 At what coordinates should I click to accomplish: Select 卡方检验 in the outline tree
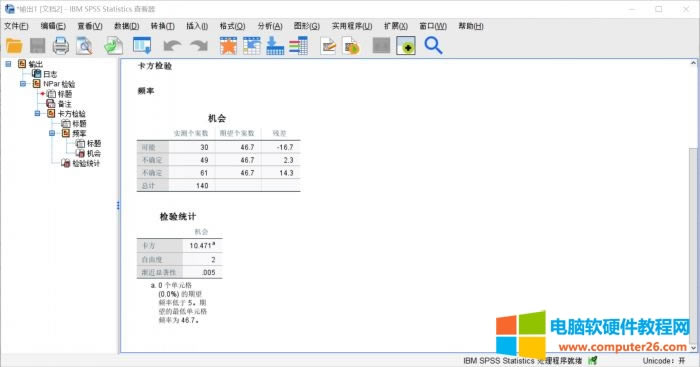(71, 113)
